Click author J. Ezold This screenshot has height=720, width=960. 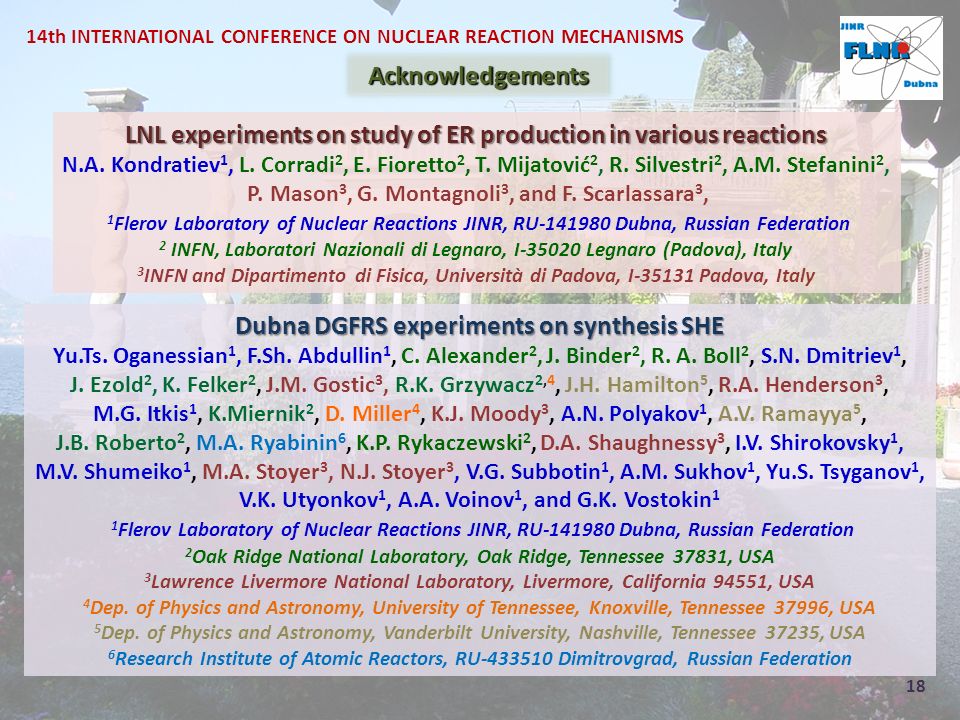pos(110,385)
